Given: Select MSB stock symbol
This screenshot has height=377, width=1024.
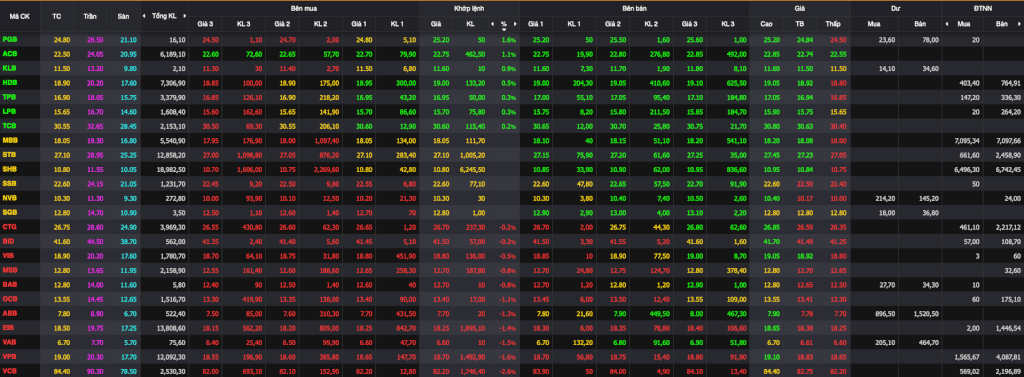Looking at the screenshot, I should [10, 269].
